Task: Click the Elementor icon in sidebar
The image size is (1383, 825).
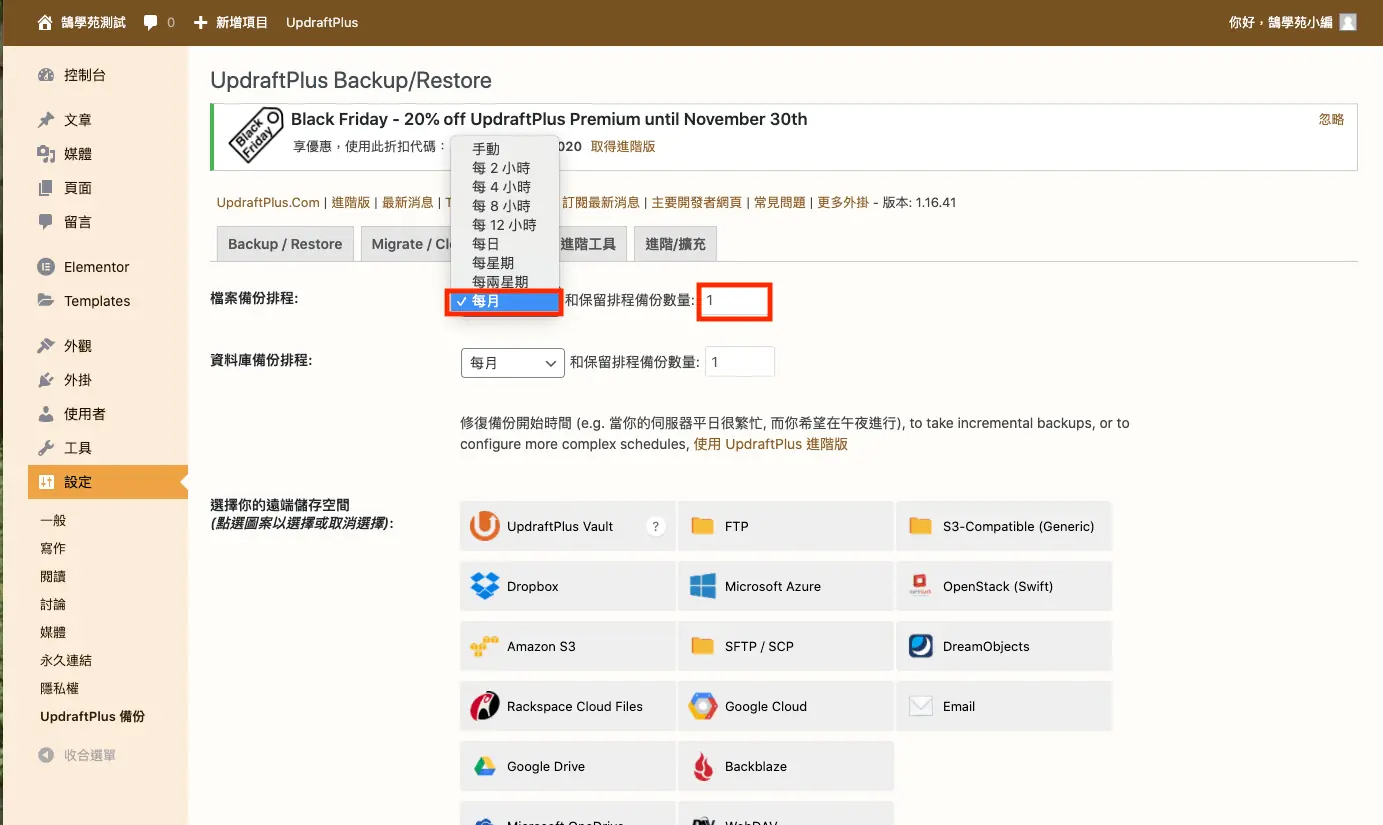Action: click(x=46, y=267)
